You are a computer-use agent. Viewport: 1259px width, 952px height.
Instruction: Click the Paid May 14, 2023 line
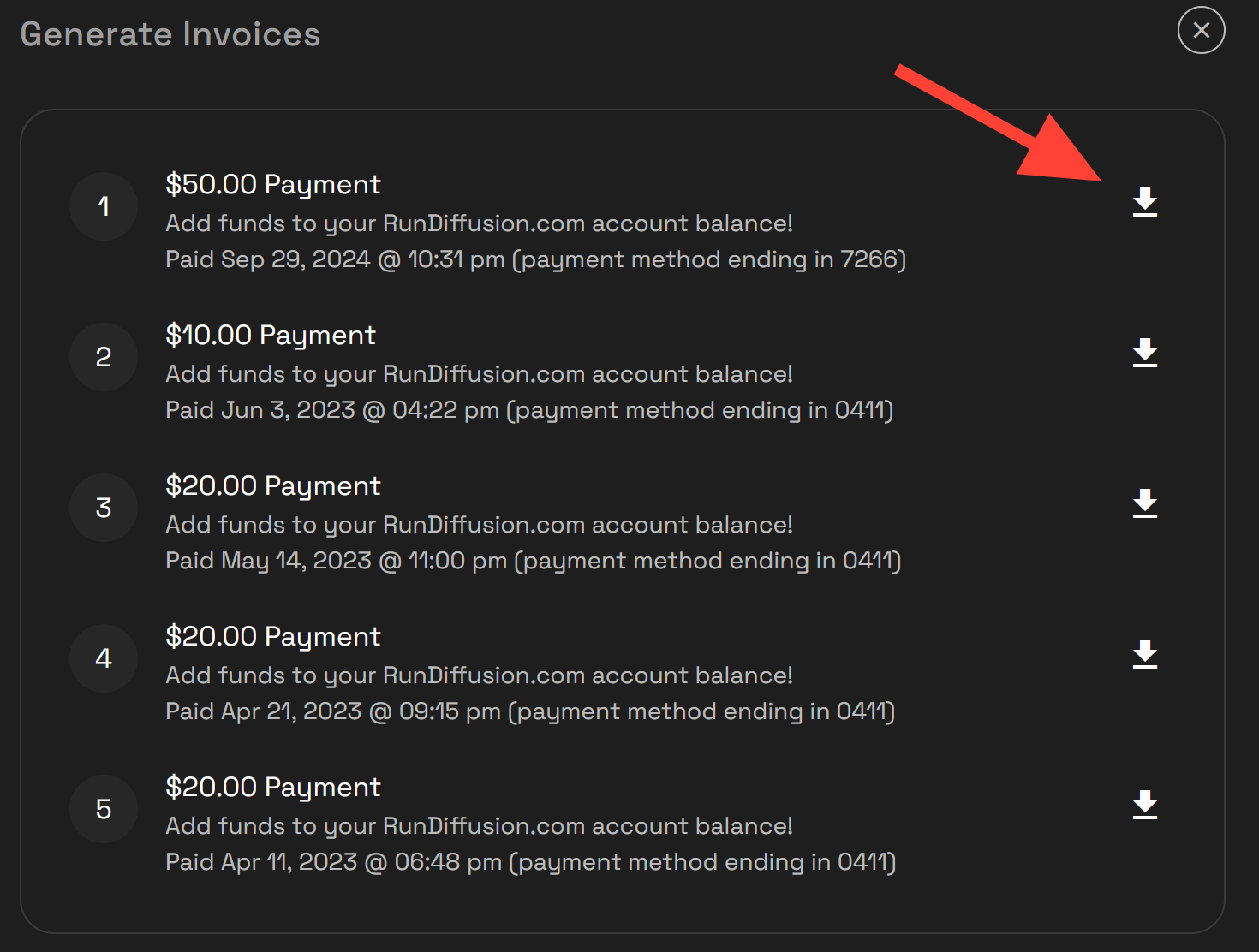(x=534, y=561)
